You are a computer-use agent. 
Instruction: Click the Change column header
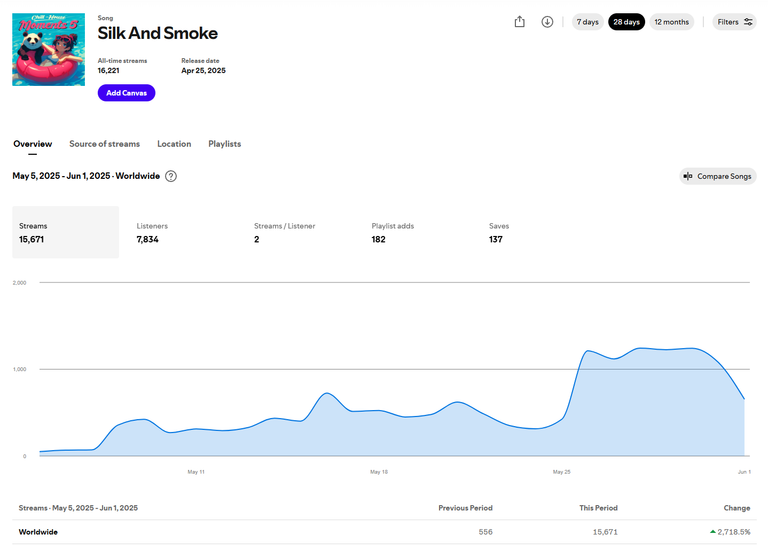coord(737,508)
